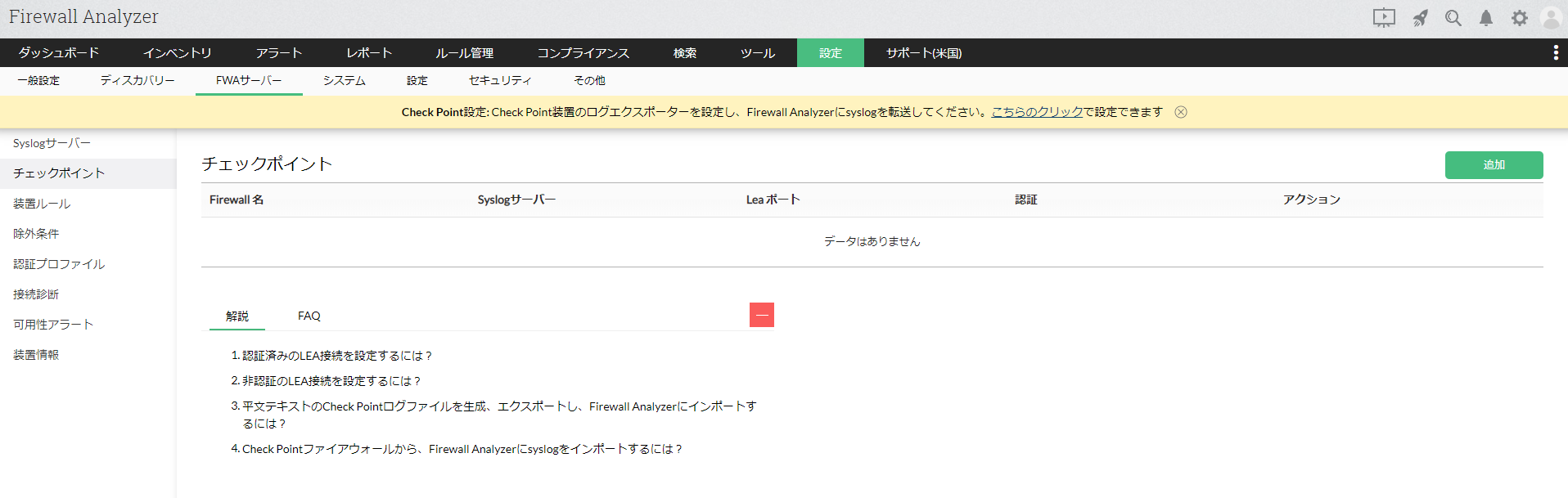Image resolution: width=1568 pixels, height=498 pixels.
Task: Open help item about importing syslog from Check Point
Action: (462, 449)
